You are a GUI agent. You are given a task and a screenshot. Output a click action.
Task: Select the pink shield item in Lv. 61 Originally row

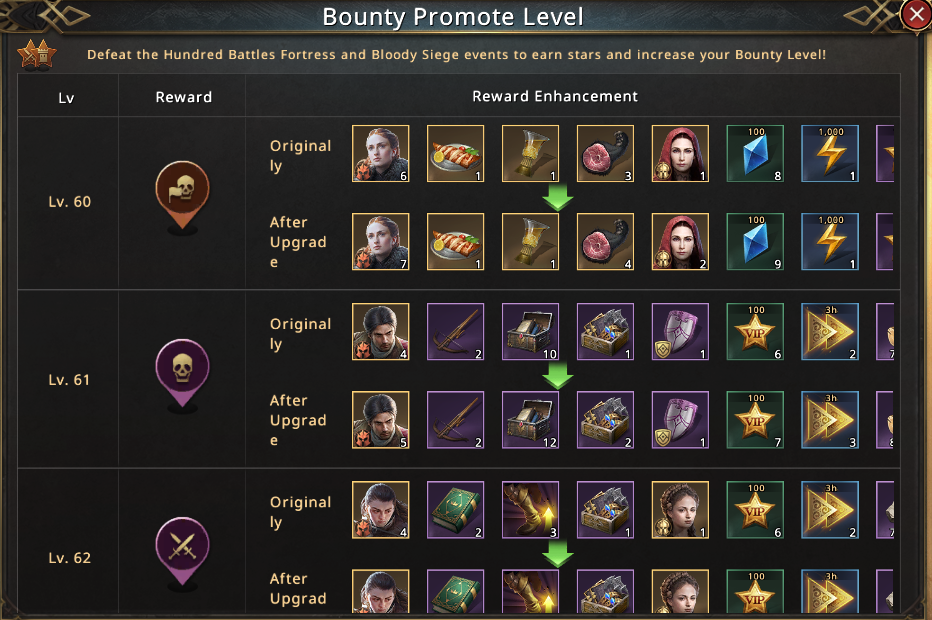(680, 332)
